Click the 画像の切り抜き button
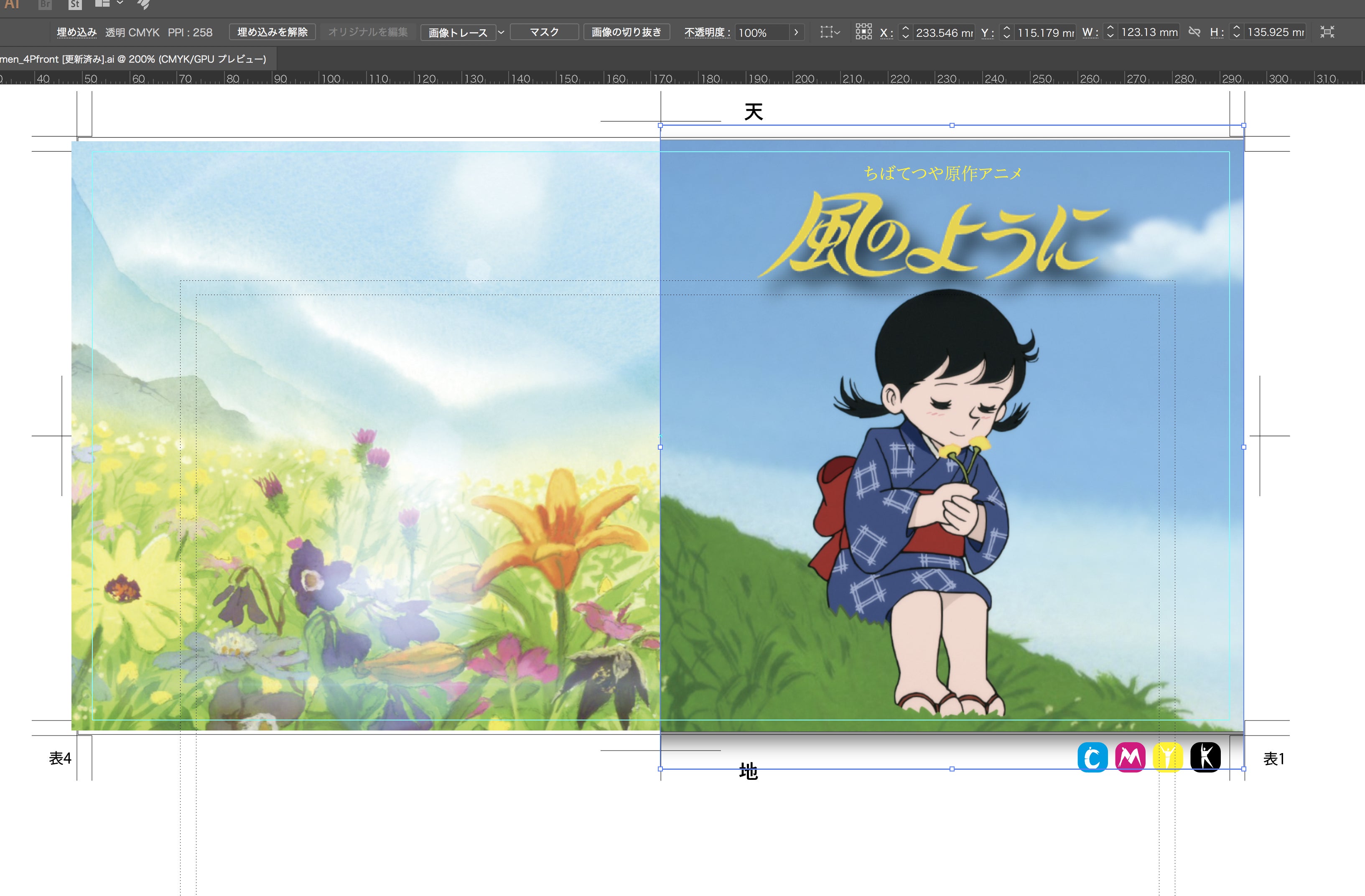 coord(626,32)
